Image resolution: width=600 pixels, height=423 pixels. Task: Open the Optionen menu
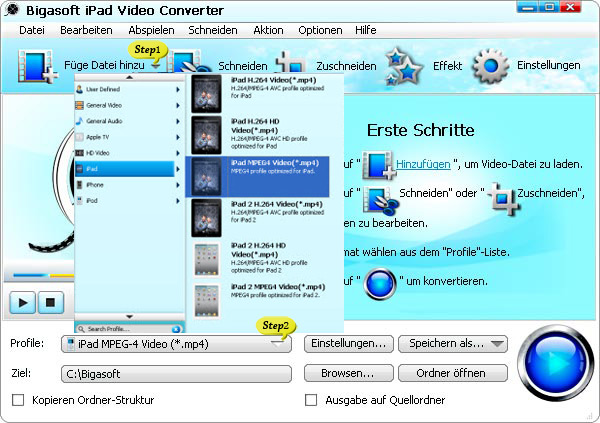(x=320, y=30)
